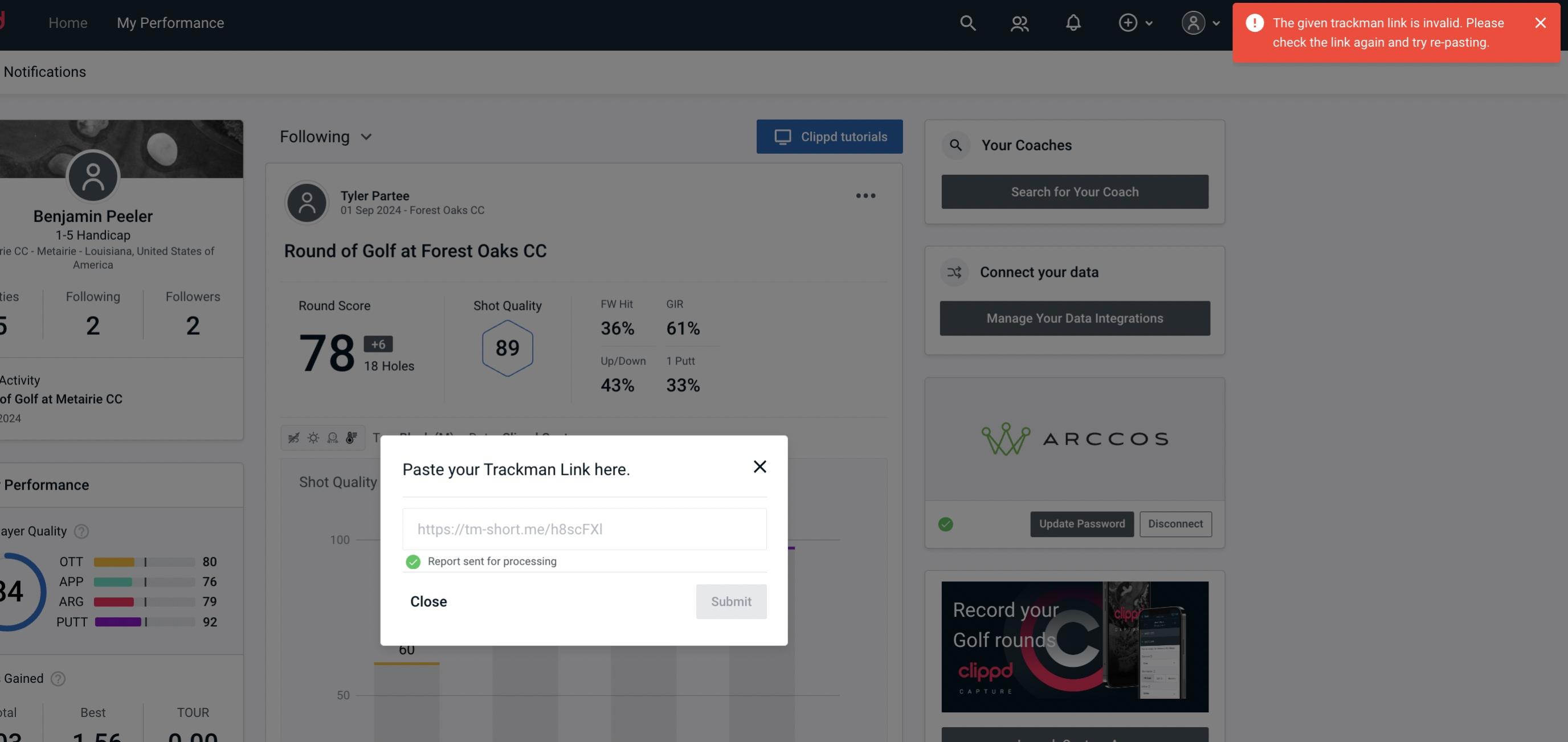Click the Manage Your Data Integrations link
Viewport: 1568px width, 742px height.
click(x=1075, y=318)
